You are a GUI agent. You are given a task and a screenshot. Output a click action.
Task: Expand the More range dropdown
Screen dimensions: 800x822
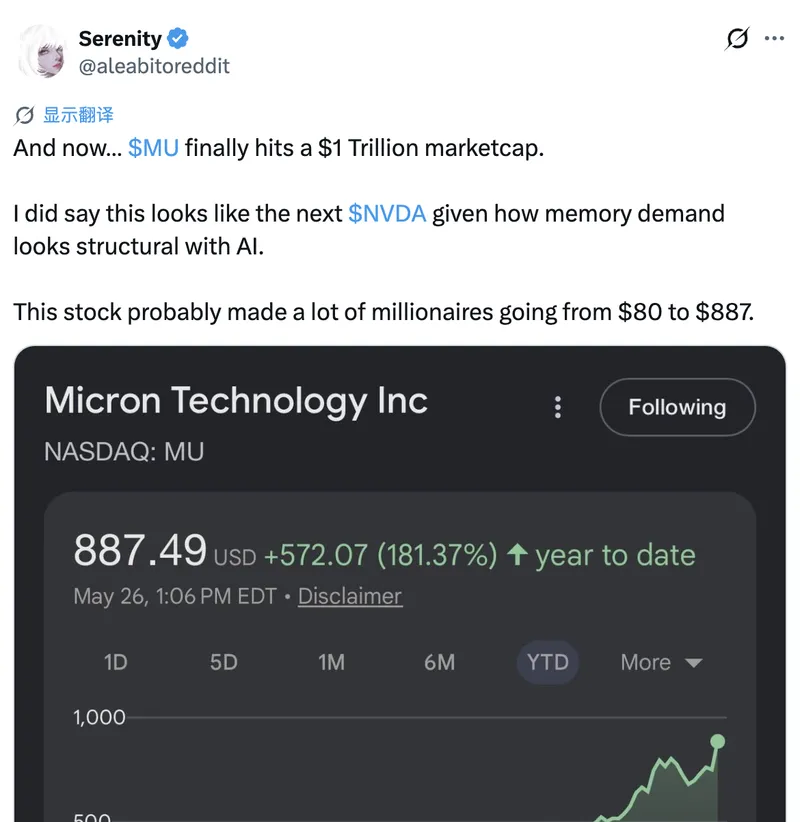tap(661, 662)
